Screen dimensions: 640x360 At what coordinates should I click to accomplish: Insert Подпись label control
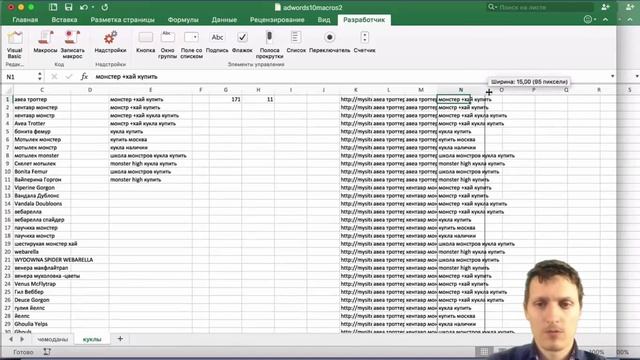point(217,42)
